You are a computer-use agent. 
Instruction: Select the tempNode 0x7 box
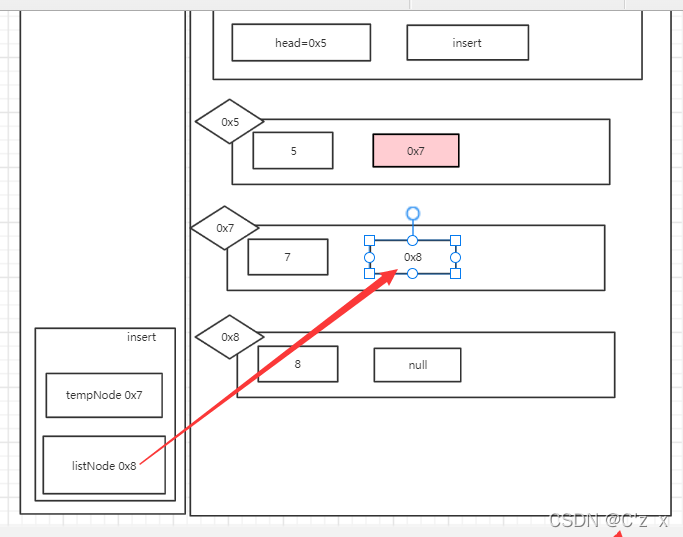(x=104, y=395)
